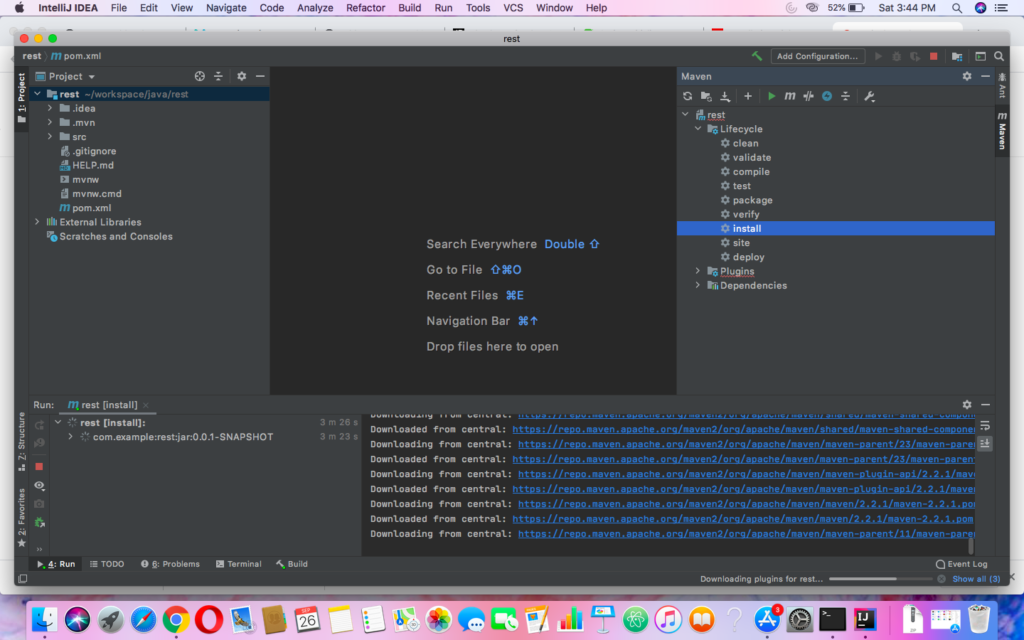Screen dimensions: 1024x640
Task: Collapse the Lifecycle node in Maven
Action: [698, 129]
